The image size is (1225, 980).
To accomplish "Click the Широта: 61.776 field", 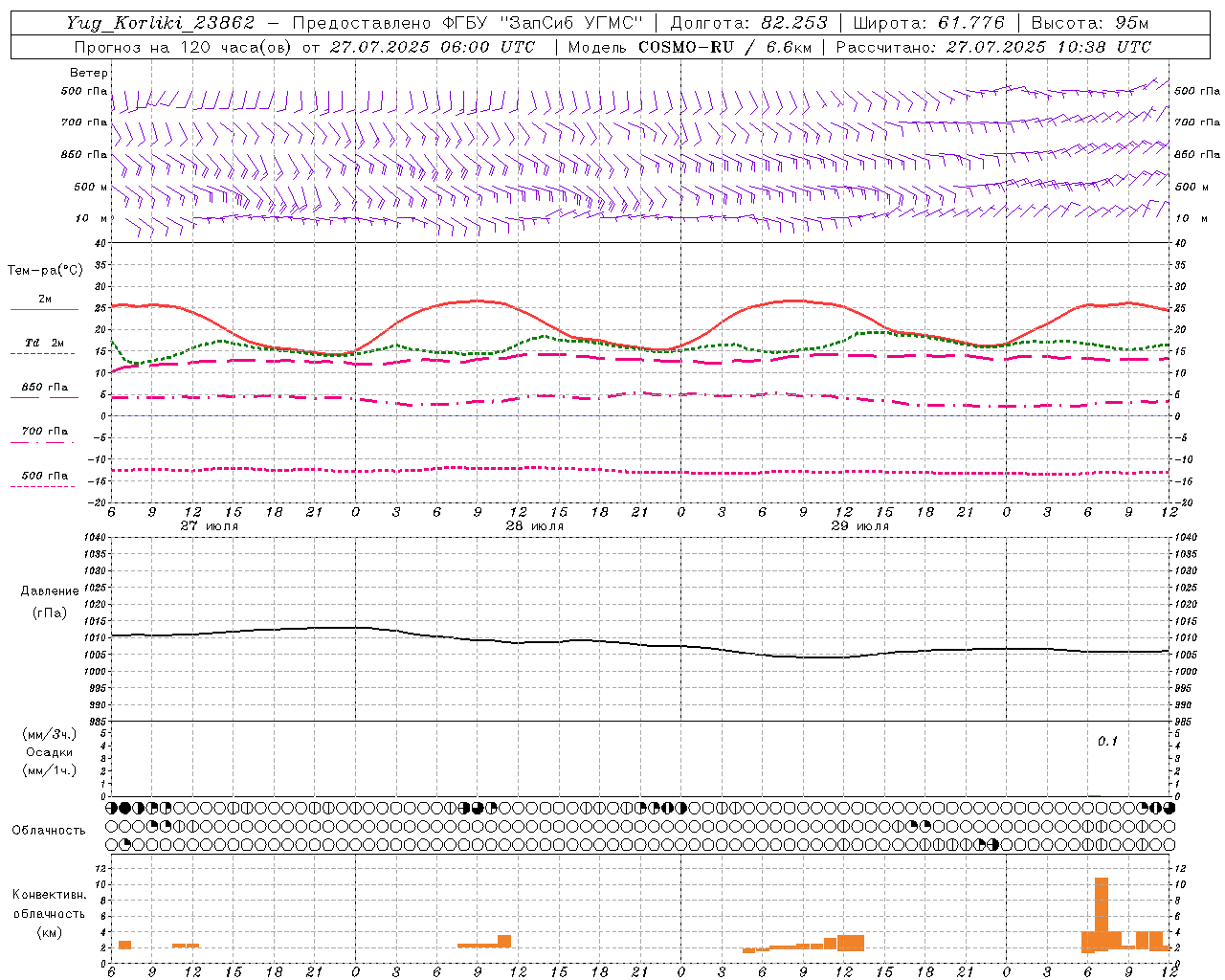I will point(928,23).
